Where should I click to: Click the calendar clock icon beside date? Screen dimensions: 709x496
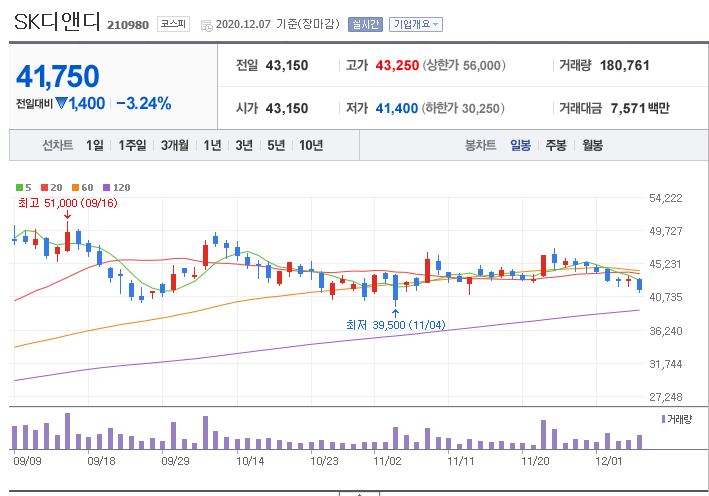207,25
